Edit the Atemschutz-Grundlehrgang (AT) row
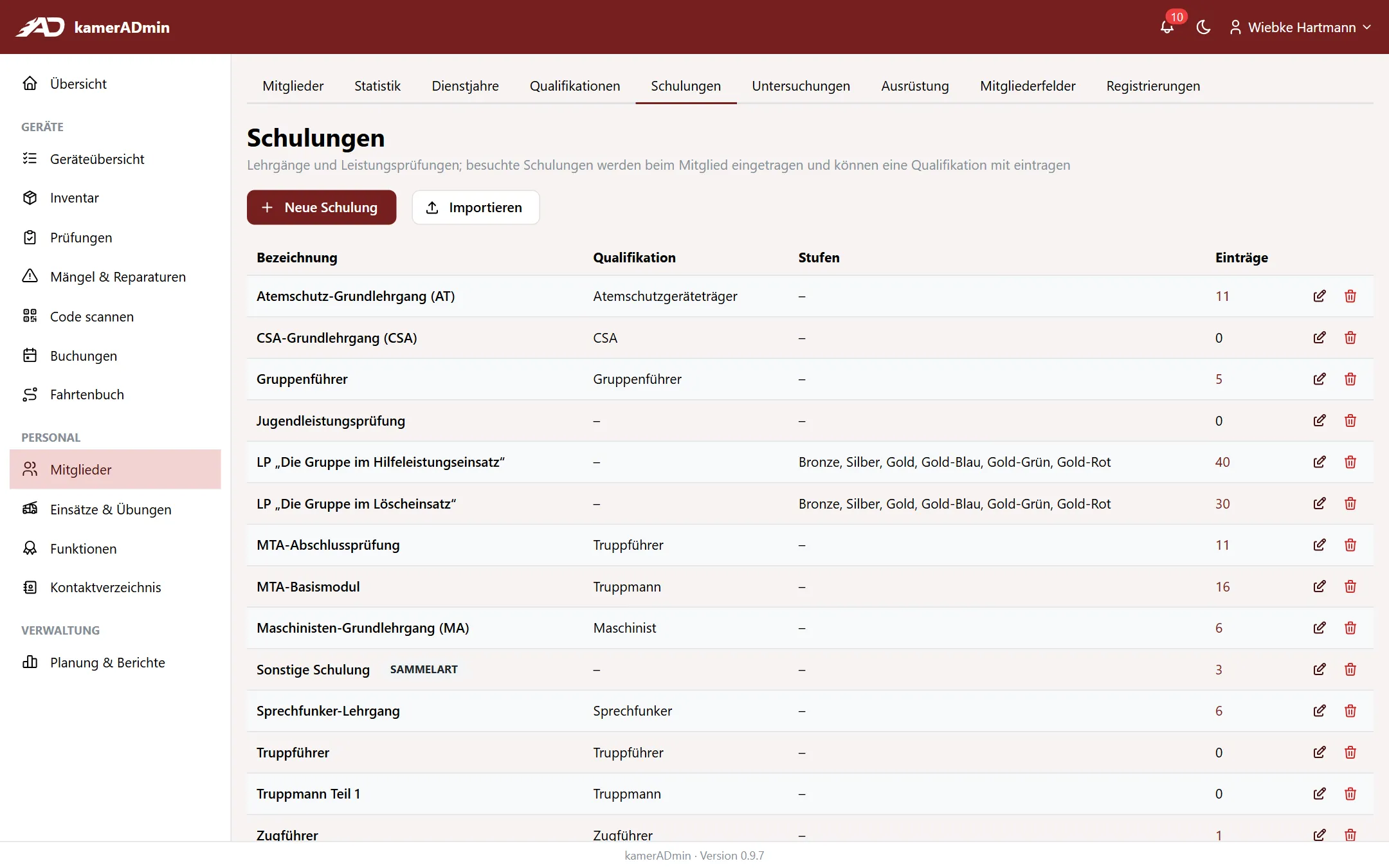The width and height of the screenshot is (1389, 868). pyautogui.click(x=1320, y=296)
